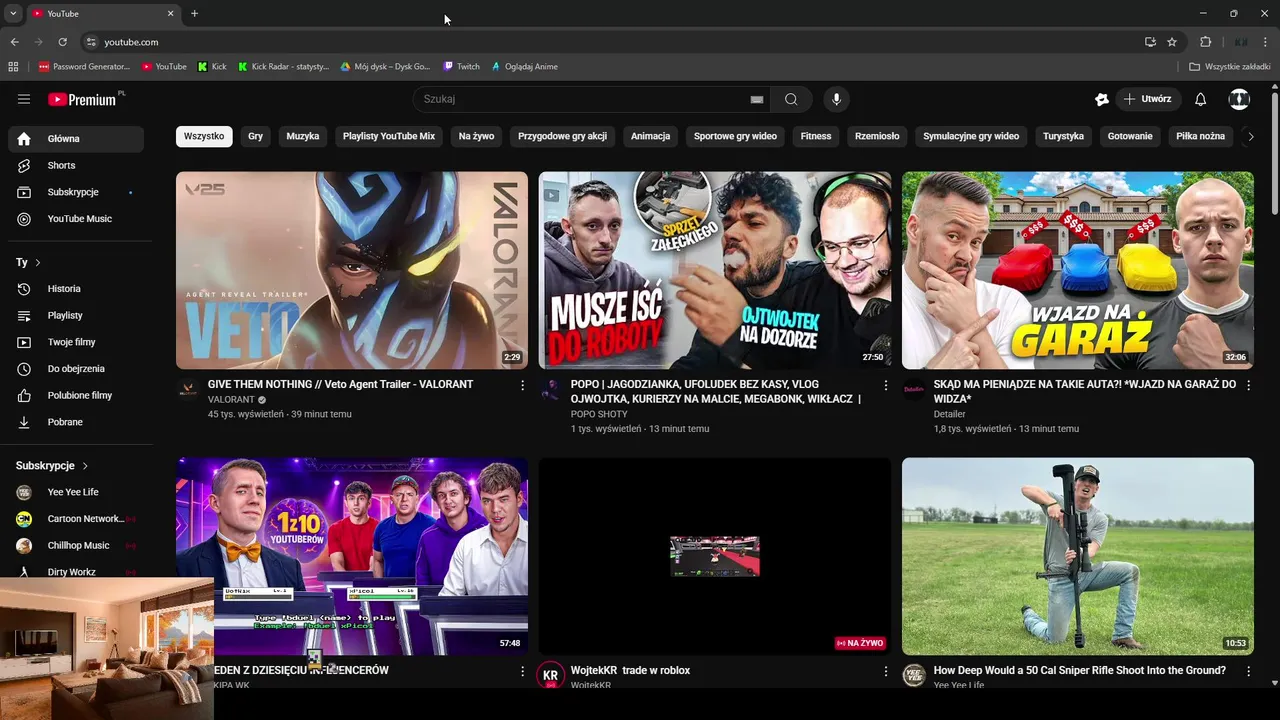Open Playlisty in the sidebar

coord(76,315)
